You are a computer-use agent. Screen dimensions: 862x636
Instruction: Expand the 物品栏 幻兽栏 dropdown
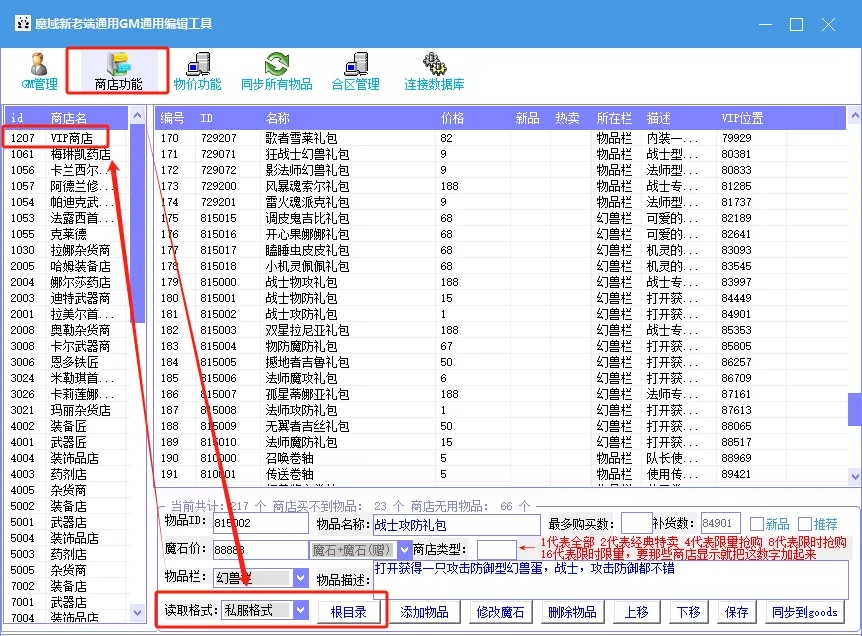(300, 578)
